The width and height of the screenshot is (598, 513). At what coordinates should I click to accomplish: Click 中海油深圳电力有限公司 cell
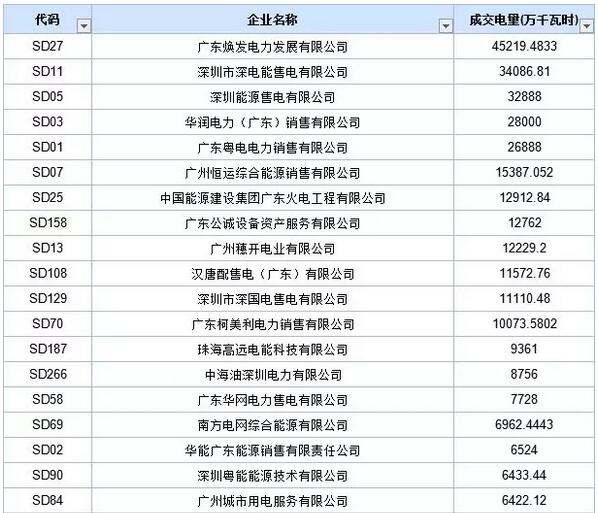click(x=272, y=374)
